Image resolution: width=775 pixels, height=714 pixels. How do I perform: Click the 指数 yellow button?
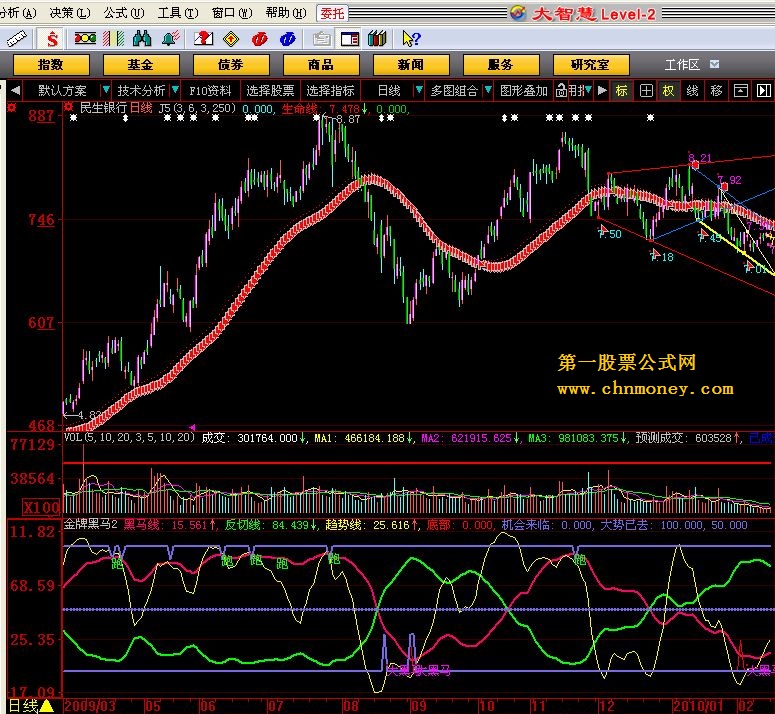click(x=51, y=65)
